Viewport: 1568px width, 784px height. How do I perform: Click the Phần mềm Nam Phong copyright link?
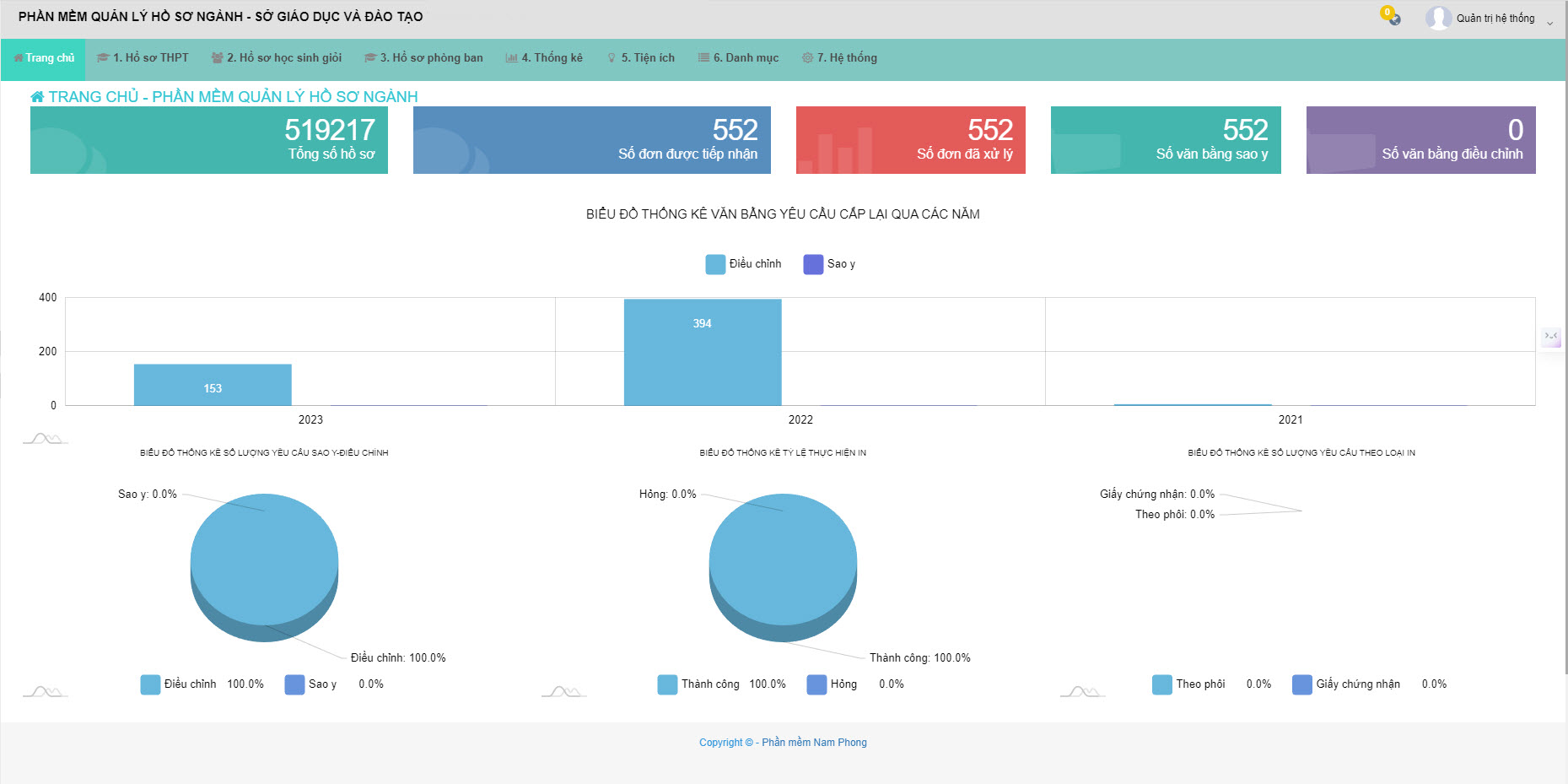[x=814, y=743]
